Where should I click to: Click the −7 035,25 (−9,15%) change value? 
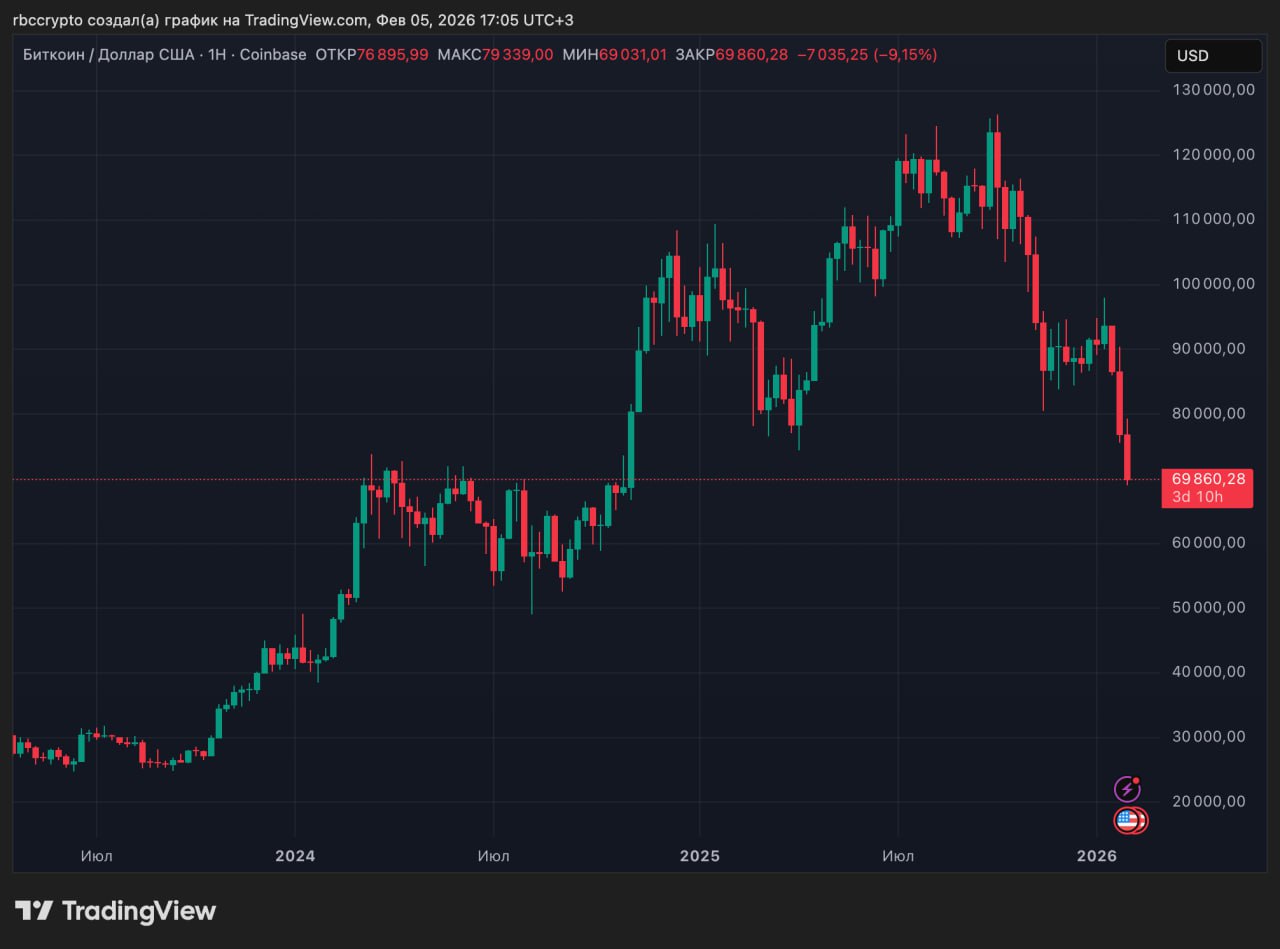[866, 55]
